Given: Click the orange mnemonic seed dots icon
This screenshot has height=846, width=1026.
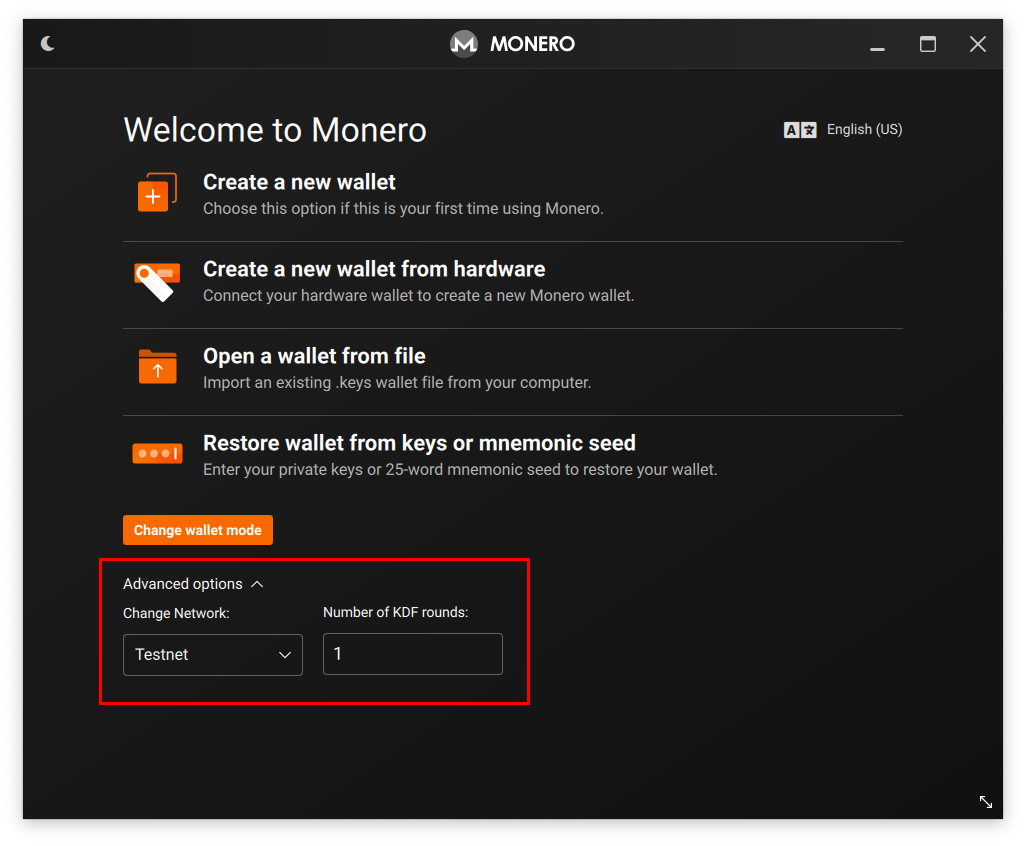Looking at the screenshot, I should pyautogui.click(x=157, y=453).
